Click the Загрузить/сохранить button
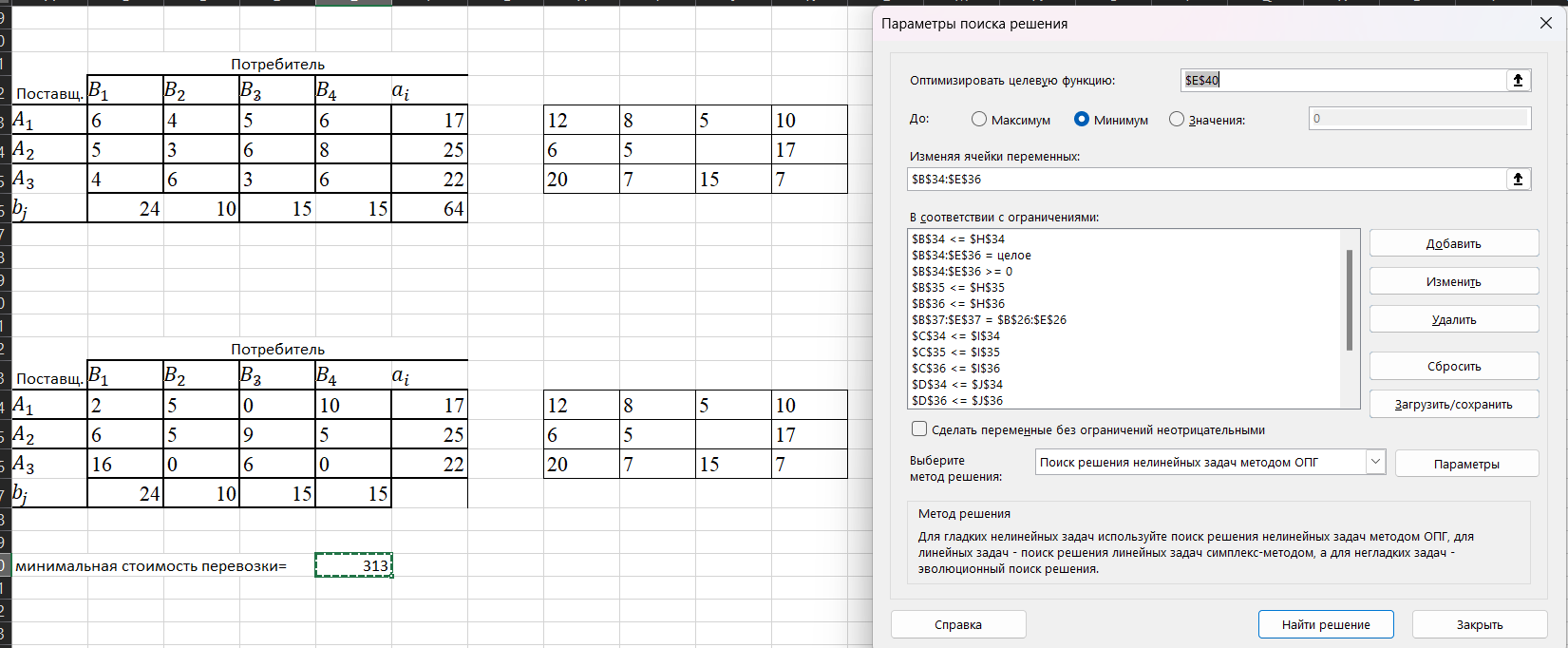The height and width of the screenshot is (648, 1568). 1453,404
